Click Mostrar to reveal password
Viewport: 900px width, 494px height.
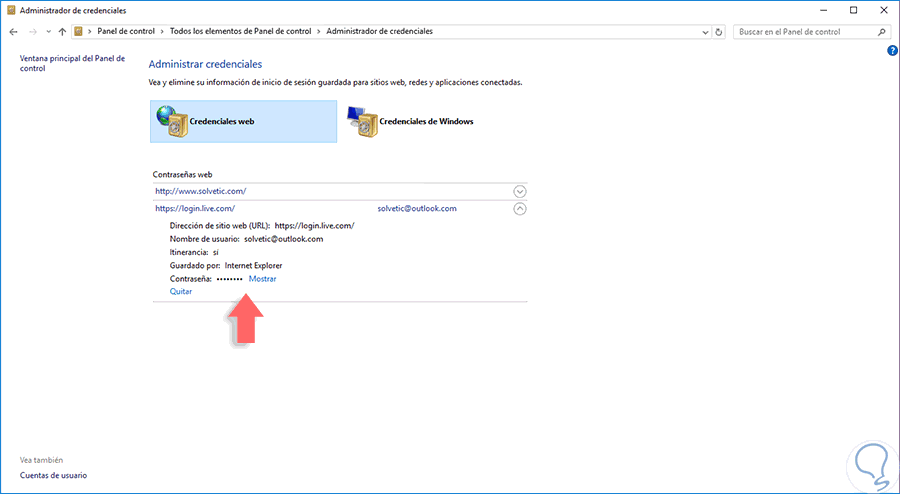(262, 279)
